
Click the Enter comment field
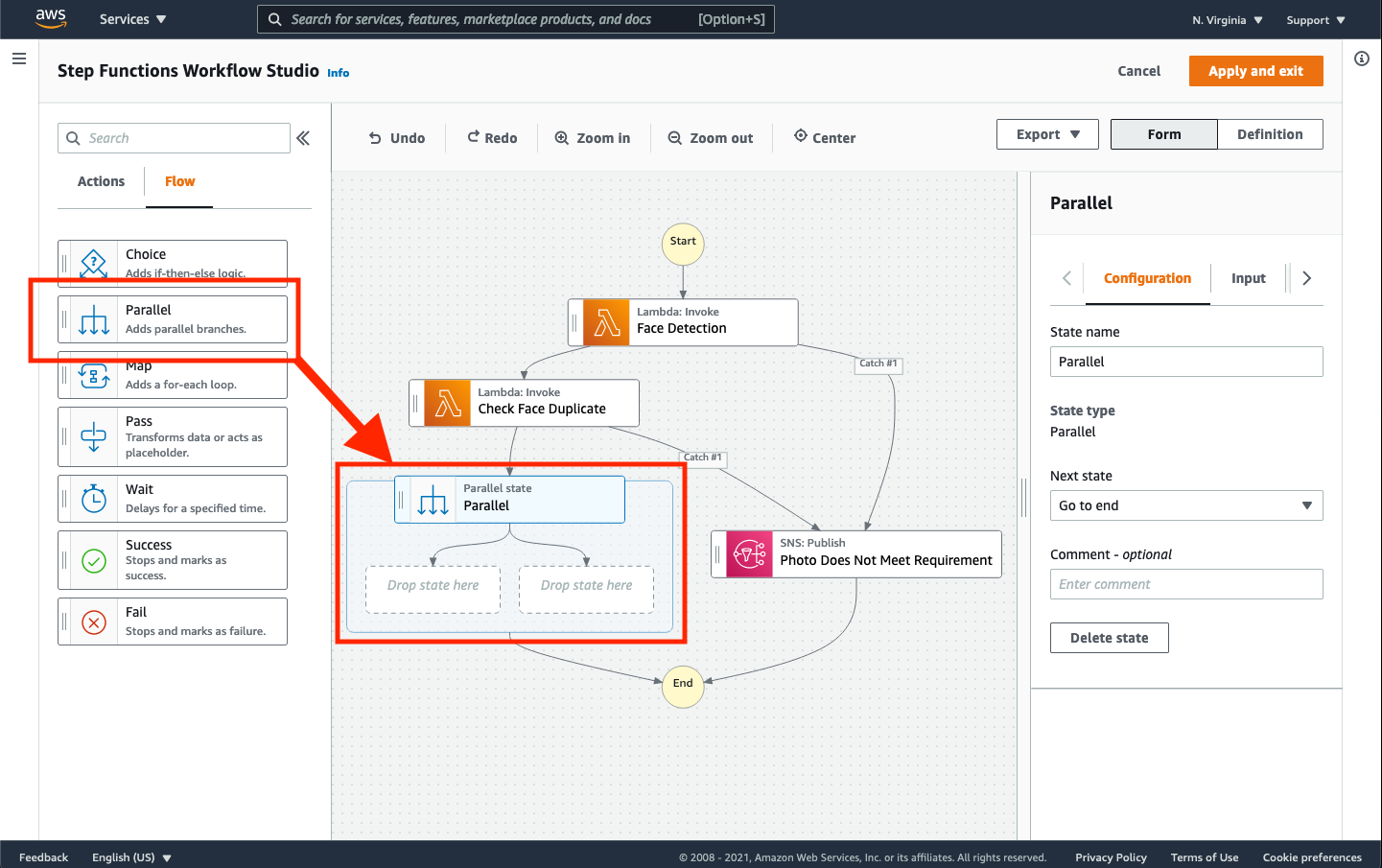coord(1186,584)
